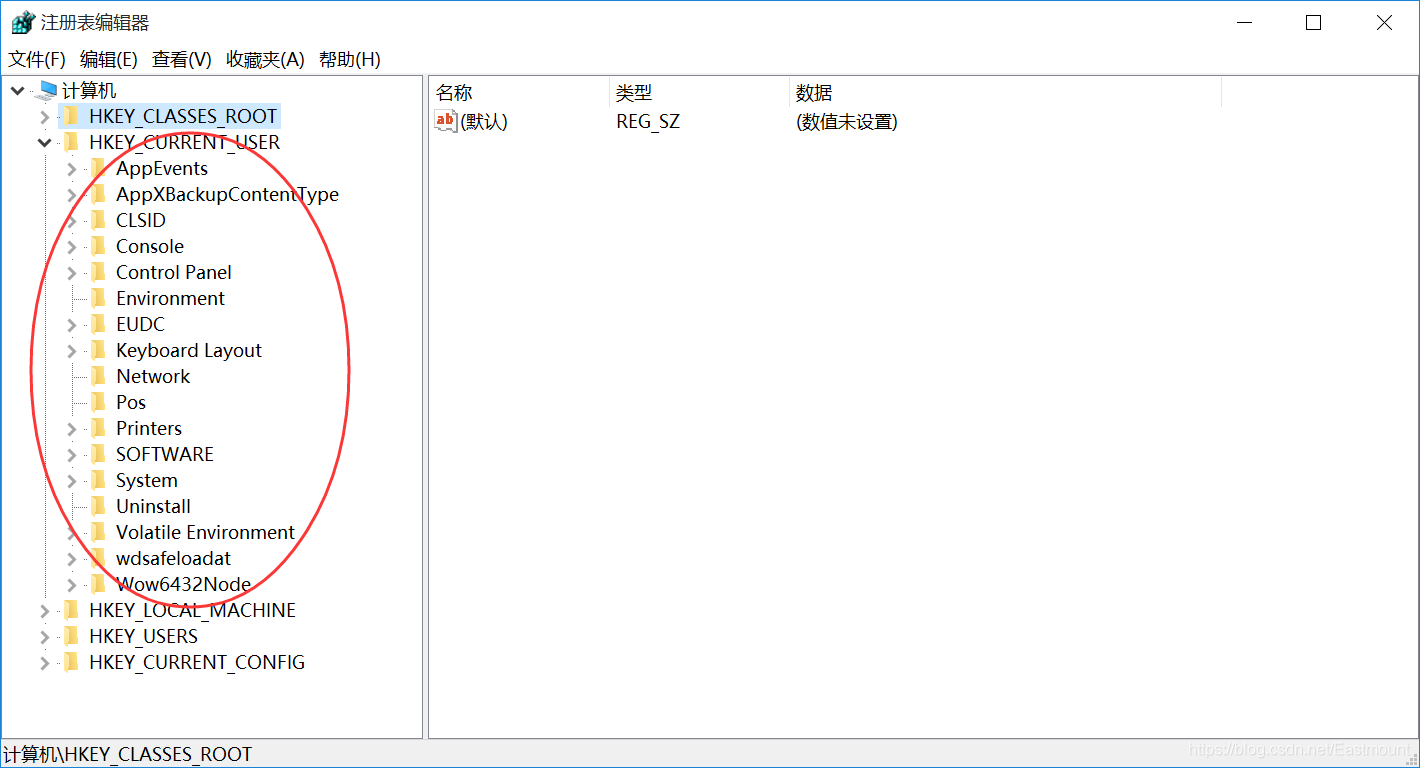
Task: Open the 查看 menu
Action: pyautogui.click(x=181, y=59)
